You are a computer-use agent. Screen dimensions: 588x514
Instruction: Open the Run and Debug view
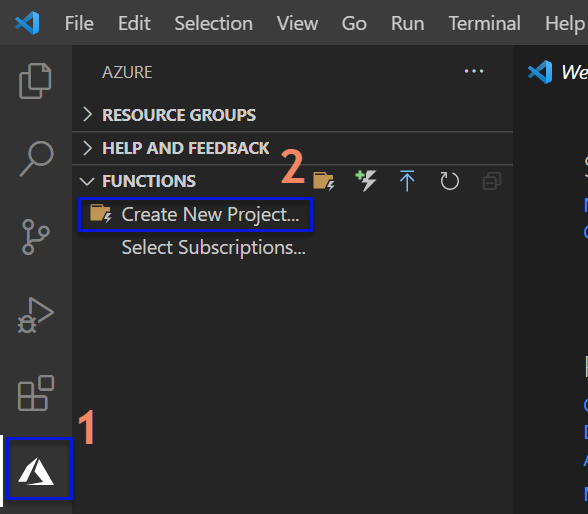click(x=36, y=315)
